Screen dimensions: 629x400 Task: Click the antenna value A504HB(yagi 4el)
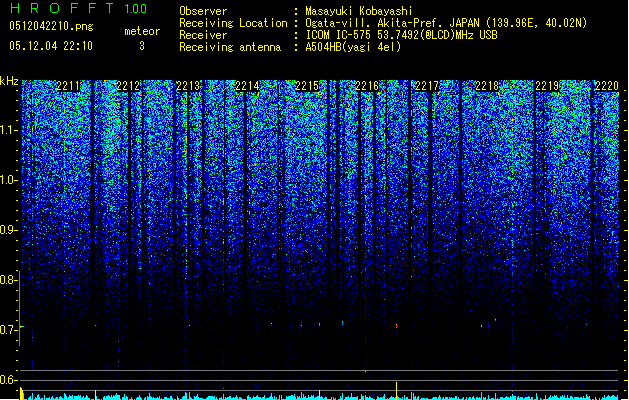(353, 47)
